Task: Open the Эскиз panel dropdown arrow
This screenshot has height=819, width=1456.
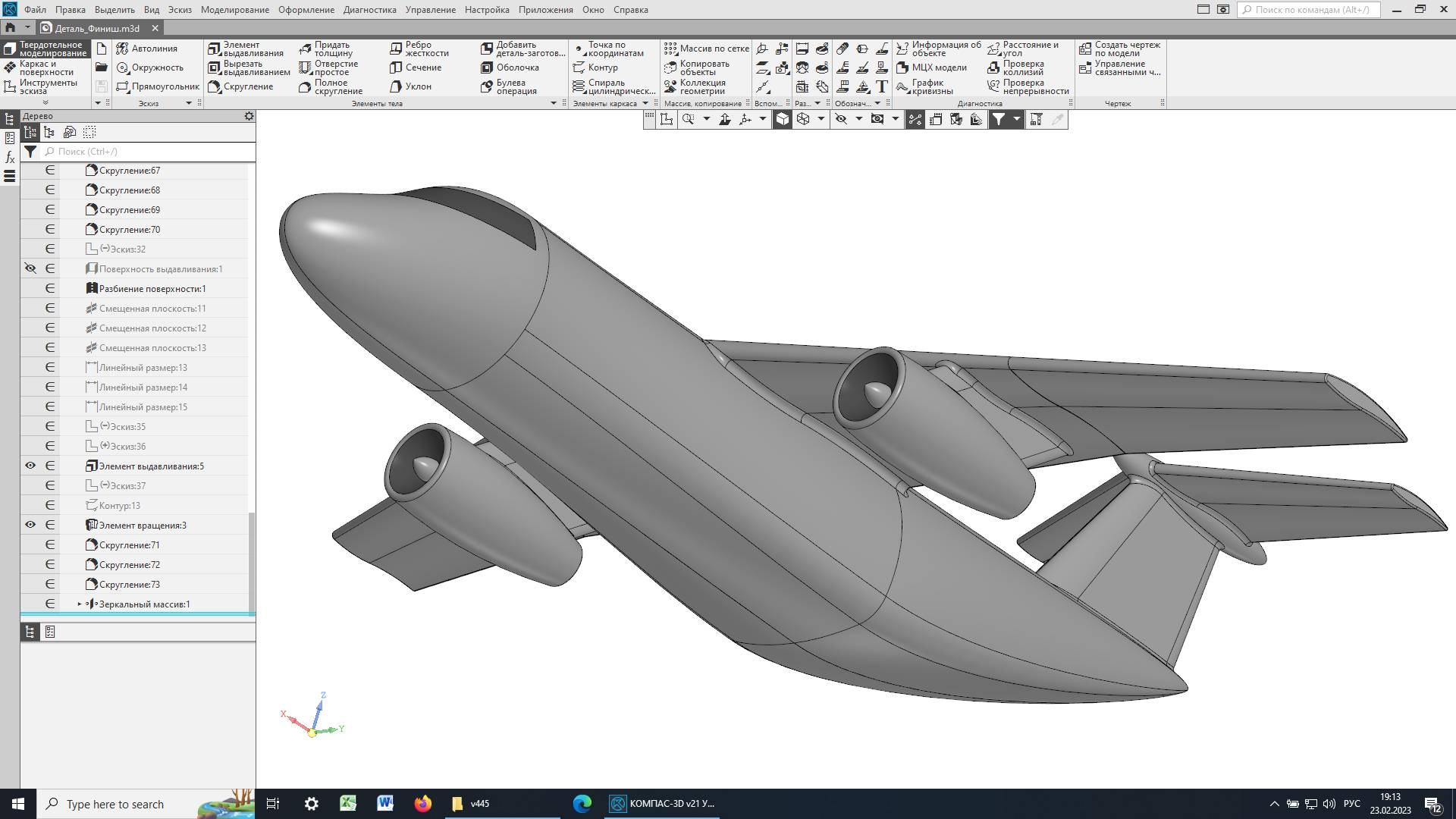Action: [x=189, y=103]
